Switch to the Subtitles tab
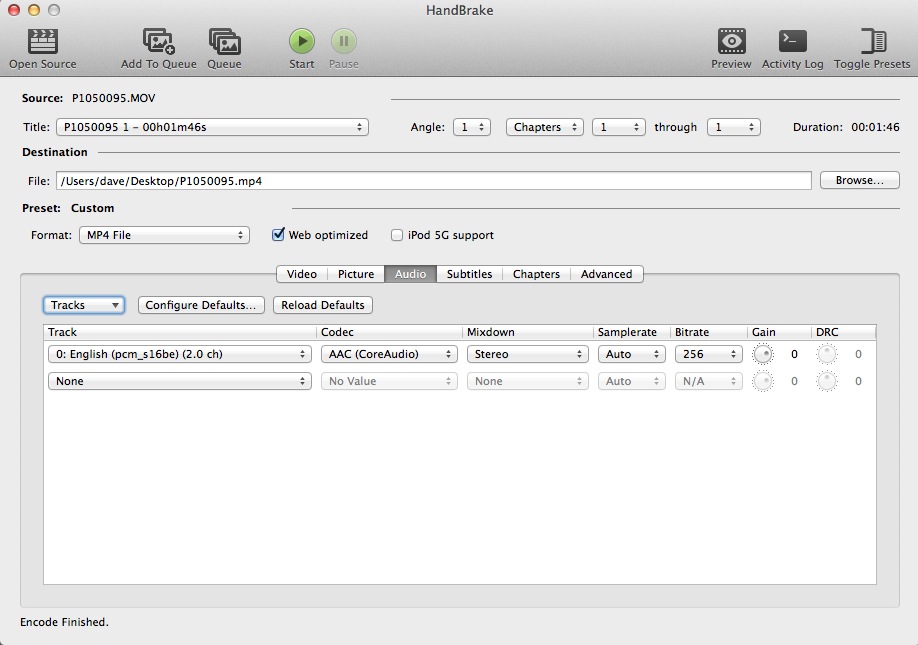 [x=469, y=274]
